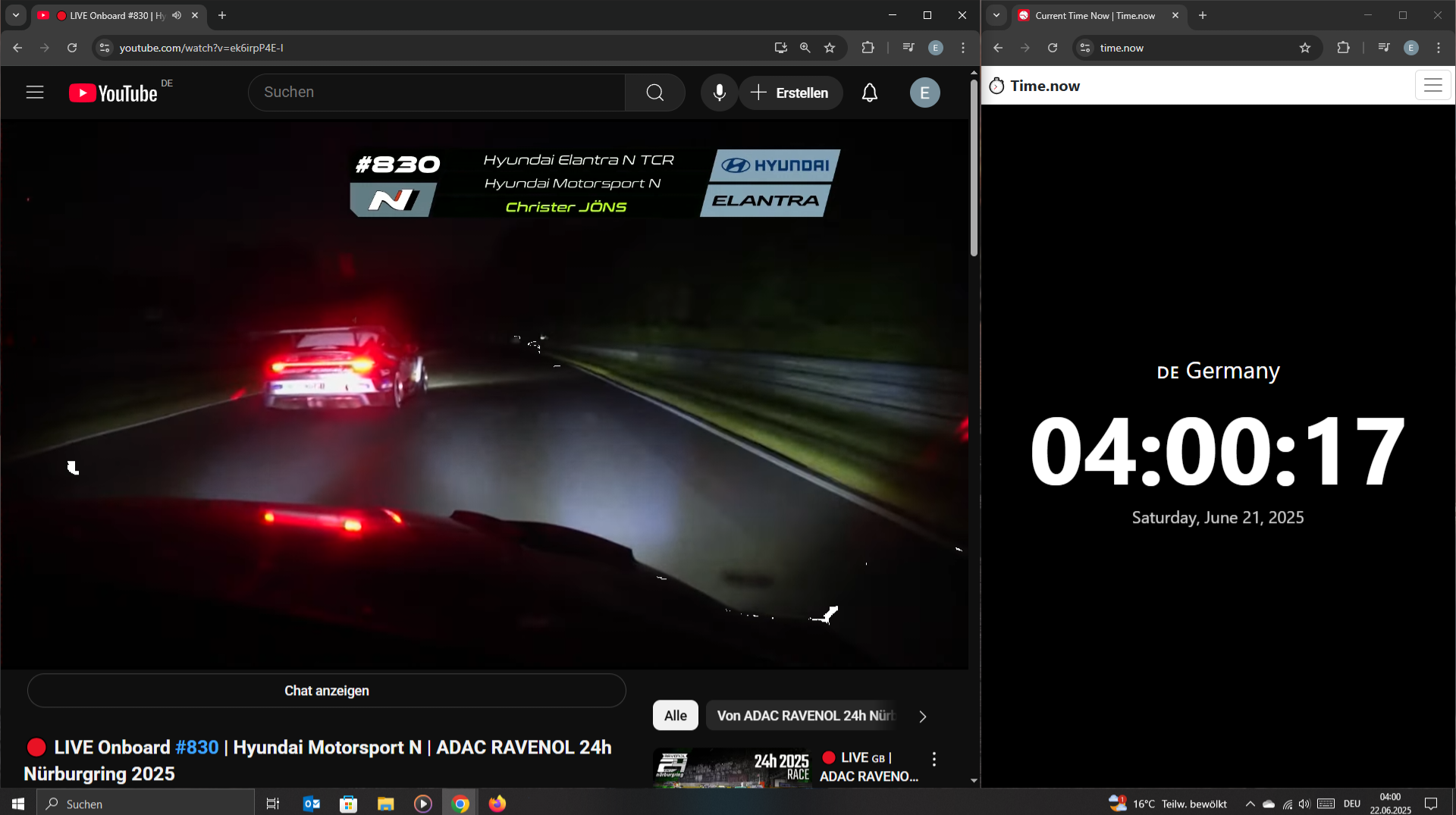Mute the LIVE Onboard tab audio
1456x815 pixels.
point(177,15)
